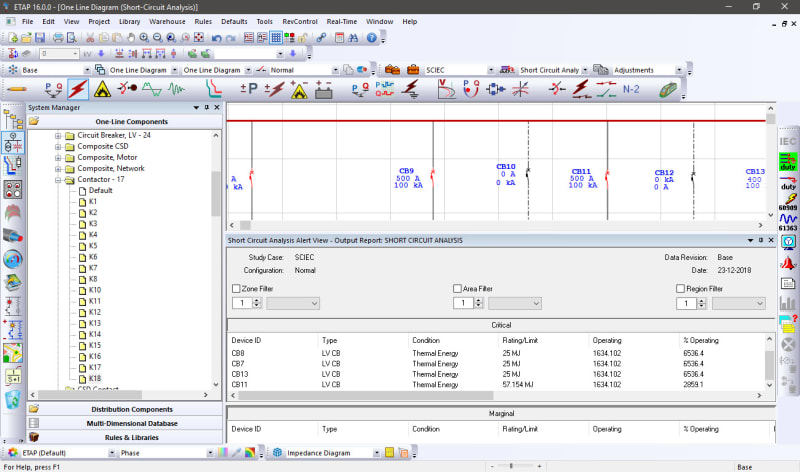This screenshot has width=800, height=472.
Task: Click the recycle bin dumpster icon
Action: click(13, 399)
